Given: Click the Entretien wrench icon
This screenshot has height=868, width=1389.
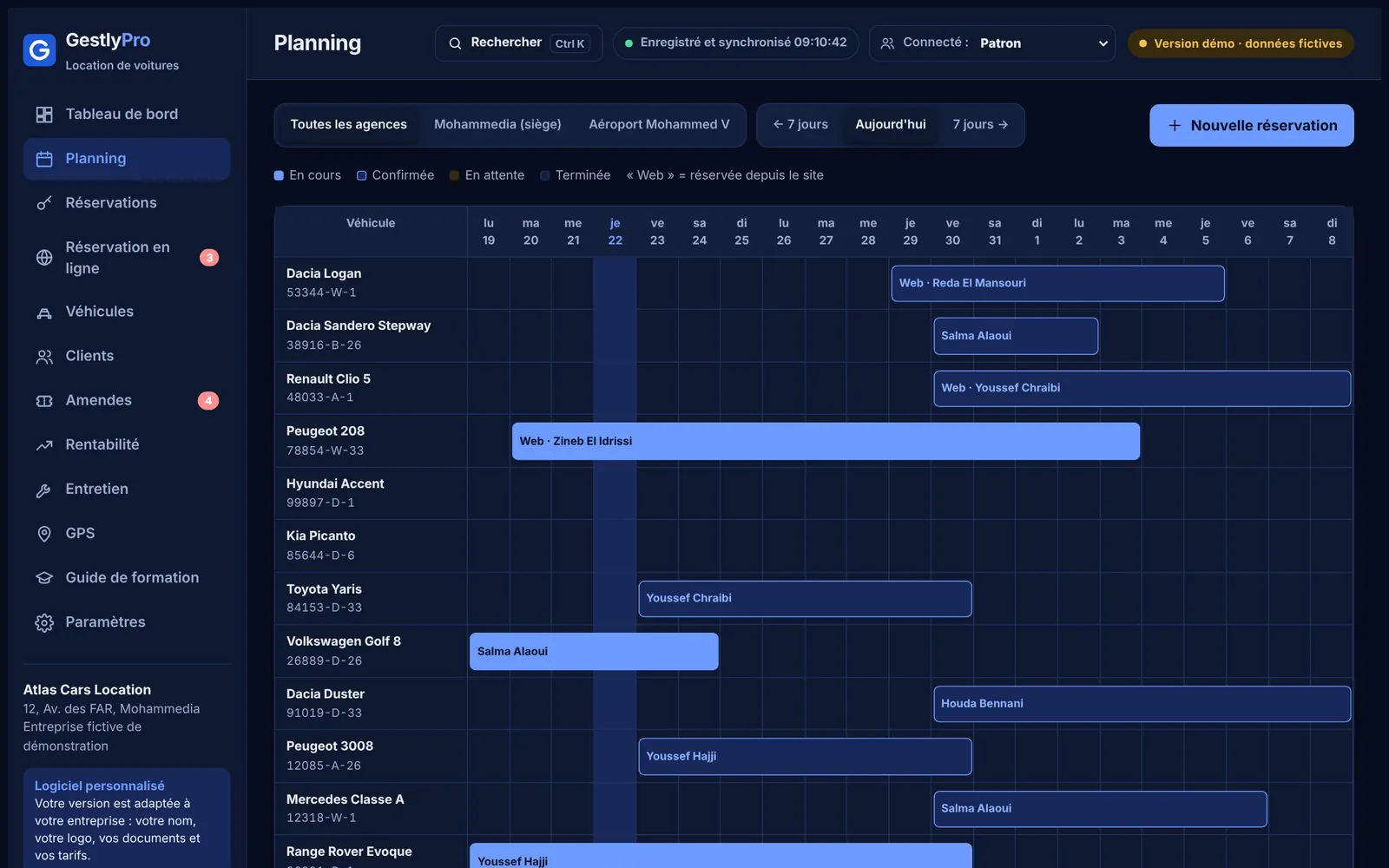Looking at the screenshot, I should point(44,490).
